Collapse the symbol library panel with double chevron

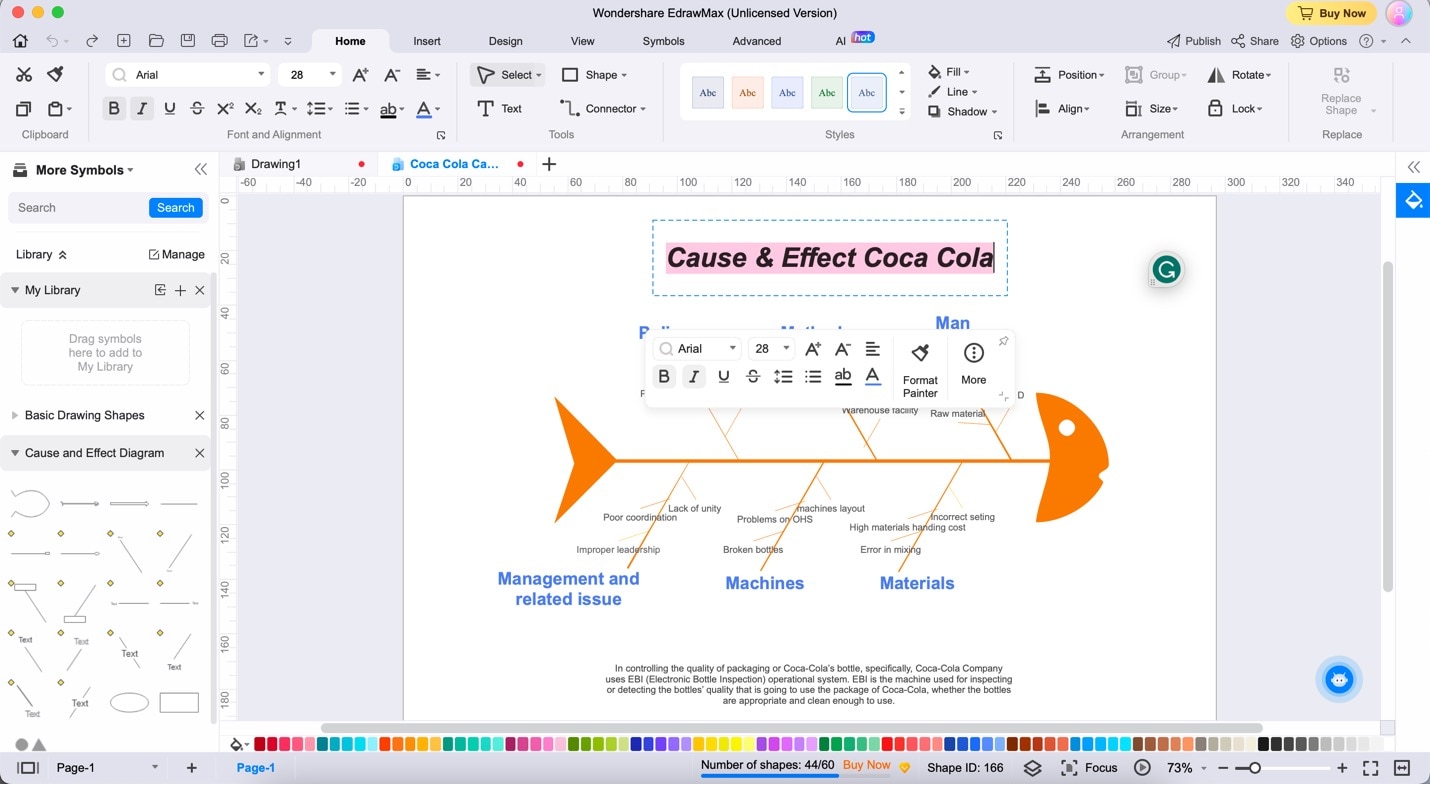[x=201, y=170]
